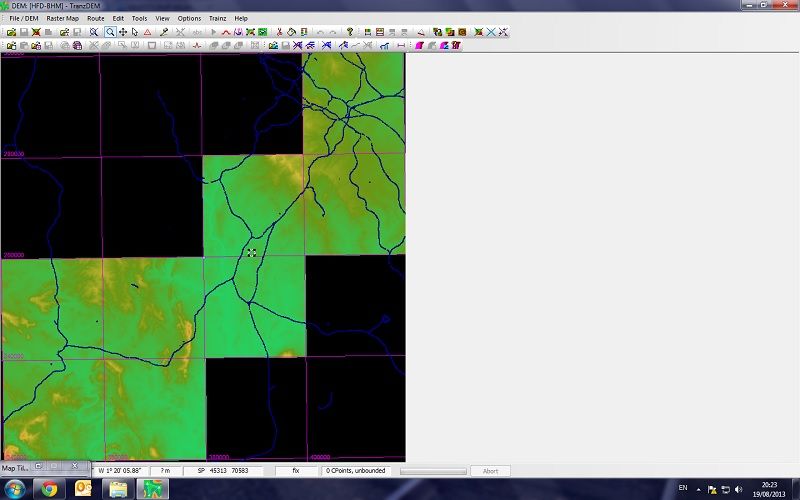Open the Raster Map menu
Screen dimensions: 800x500
pyautogui.click(x=65, y=18)
